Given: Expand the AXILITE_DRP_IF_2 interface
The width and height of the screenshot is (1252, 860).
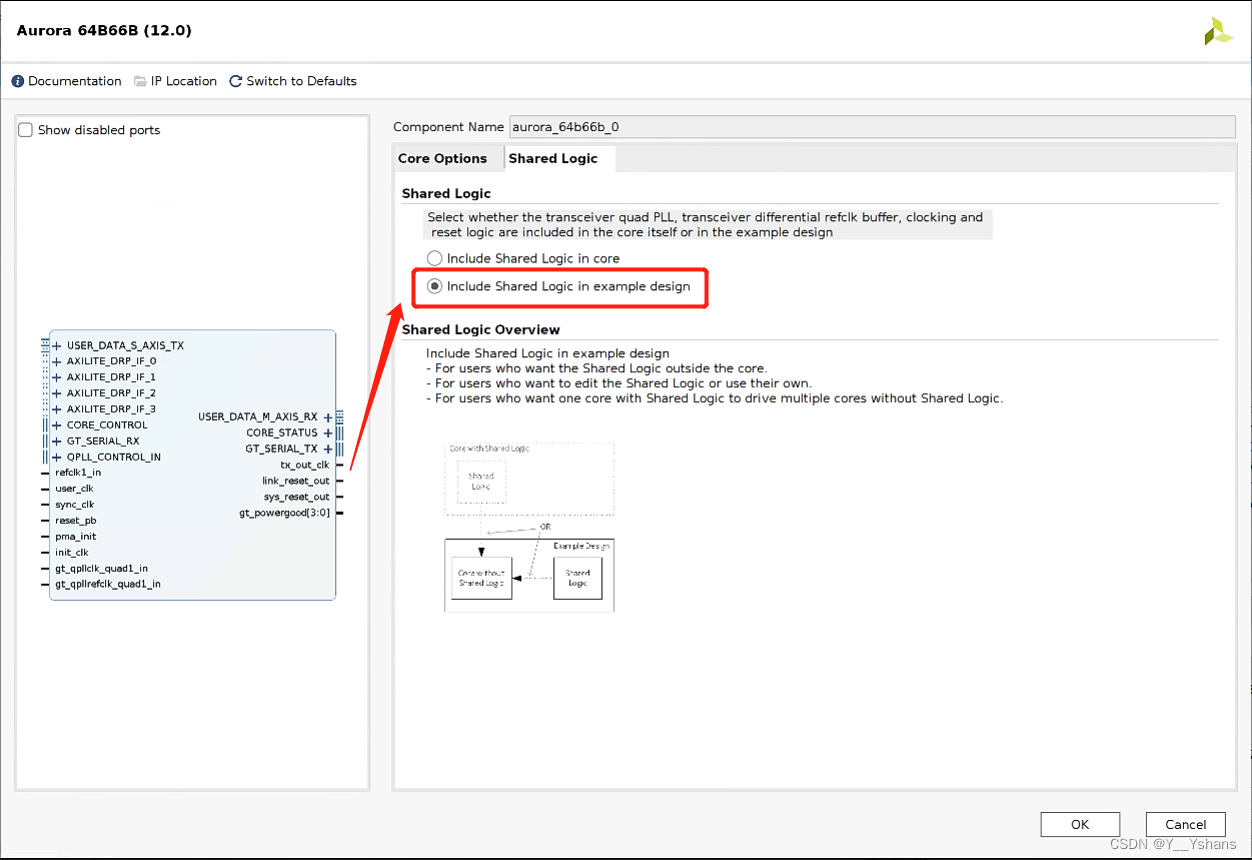Looking at the screenshot, I should point(57,393).
